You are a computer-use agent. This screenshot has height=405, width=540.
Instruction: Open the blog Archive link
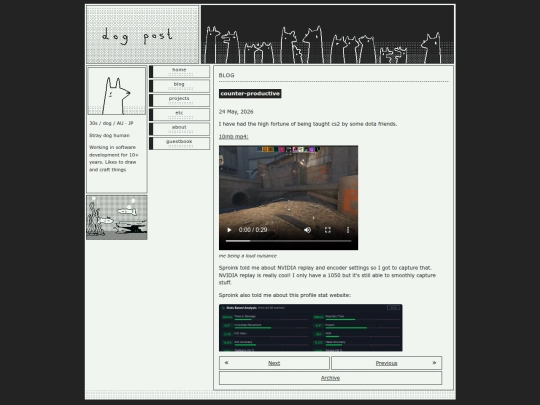pos(330,378)
